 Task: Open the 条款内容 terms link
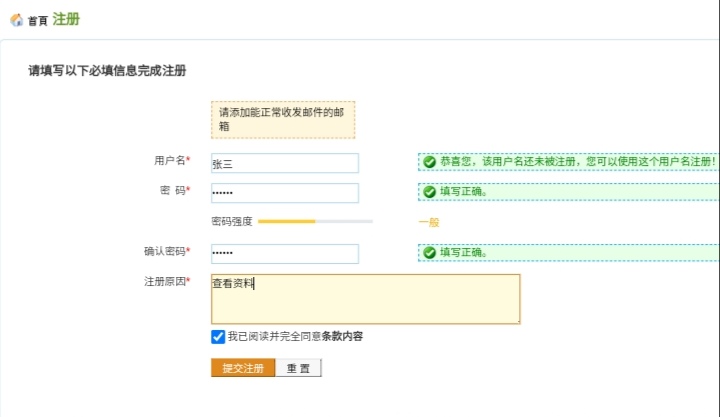click(342, 337)
